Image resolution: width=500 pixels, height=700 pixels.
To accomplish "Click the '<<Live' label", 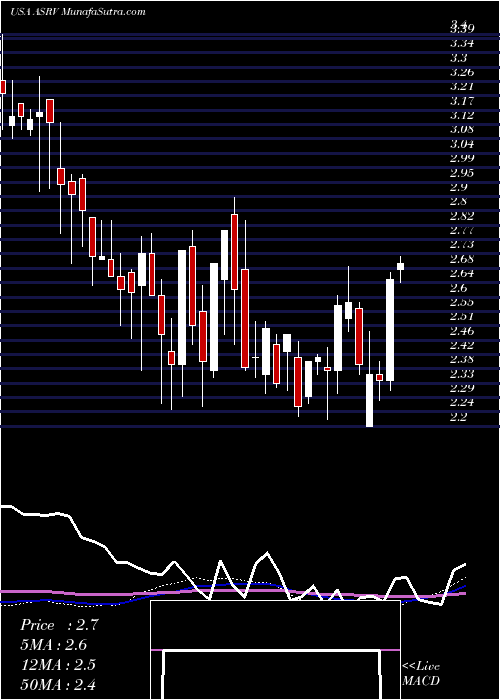I will point(421,667).
